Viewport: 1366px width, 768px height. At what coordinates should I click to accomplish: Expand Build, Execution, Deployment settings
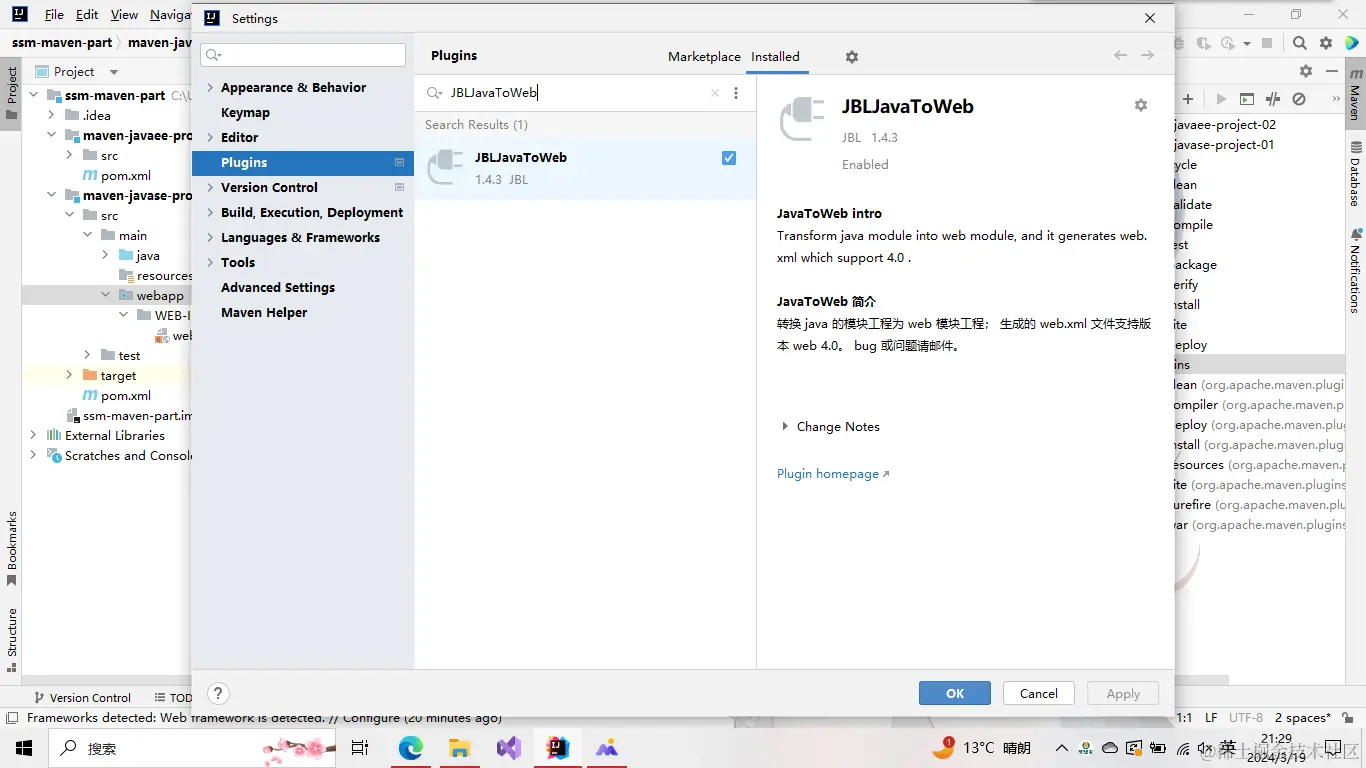(x=210, y=213)
